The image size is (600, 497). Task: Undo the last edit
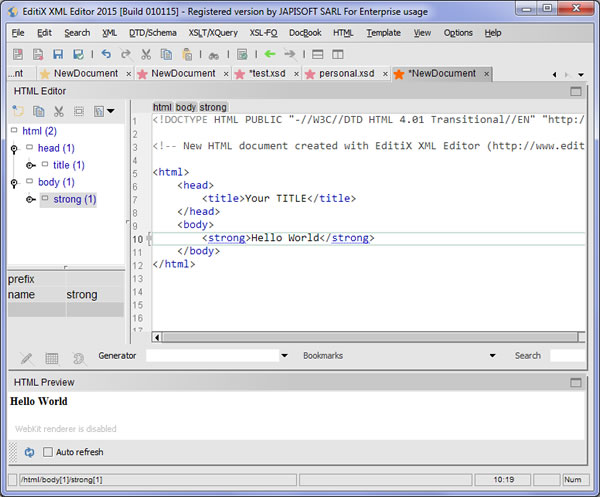[106, 54]
